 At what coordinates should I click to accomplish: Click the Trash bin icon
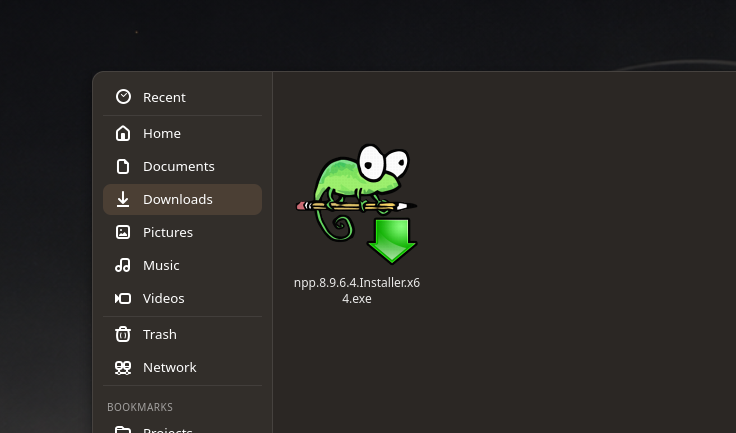[x=123, y=334]
